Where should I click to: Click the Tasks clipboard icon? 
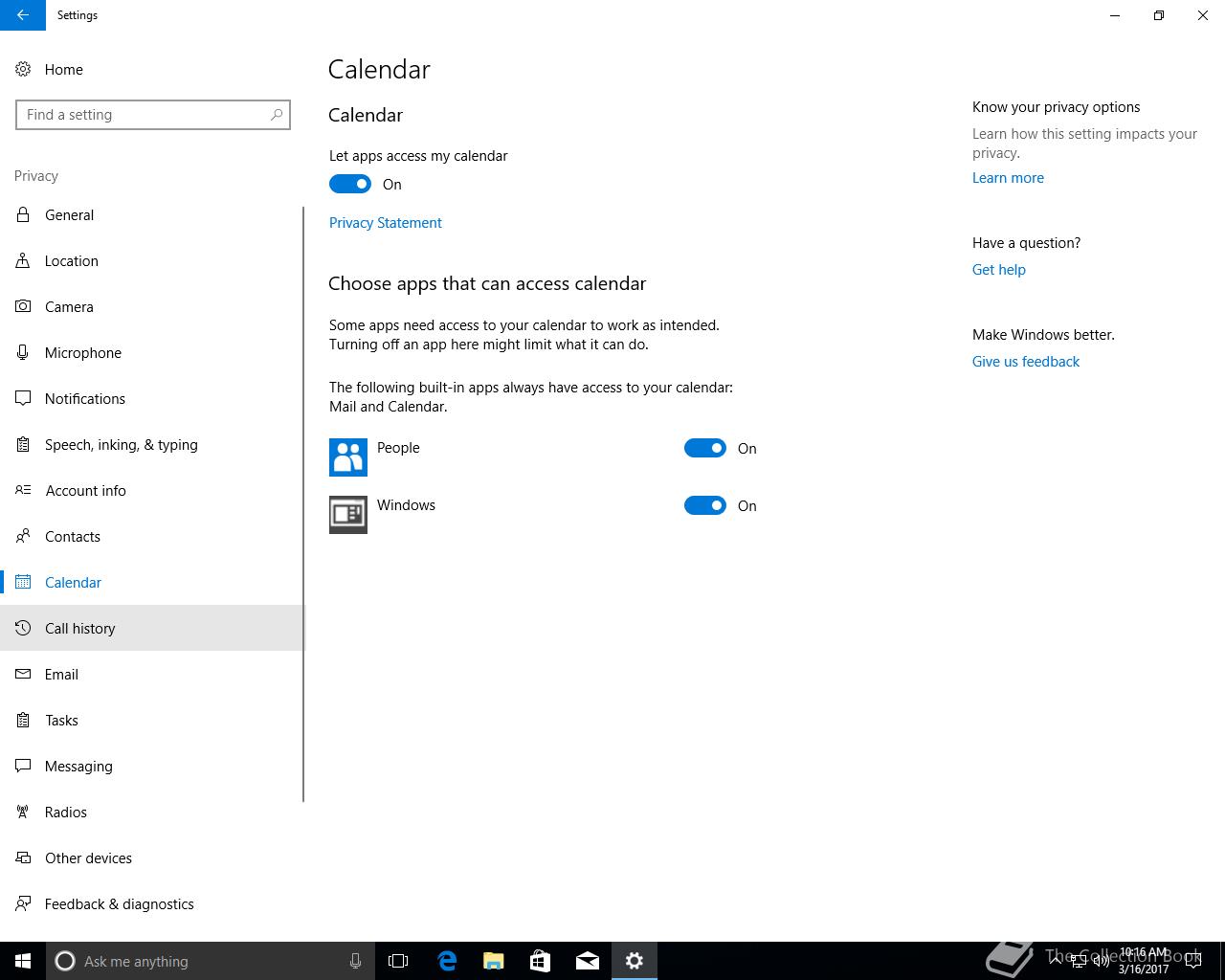(23, 720)
